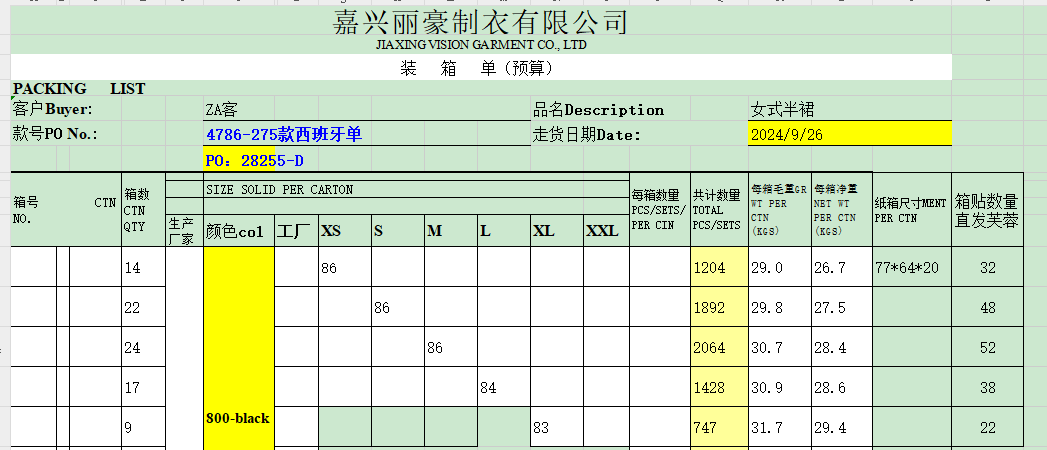The height and width of the screenshot is (450, 1047).
Task: Click the PACKING LIST label cell
Action: pyautogui.click(x=79, y=89)
